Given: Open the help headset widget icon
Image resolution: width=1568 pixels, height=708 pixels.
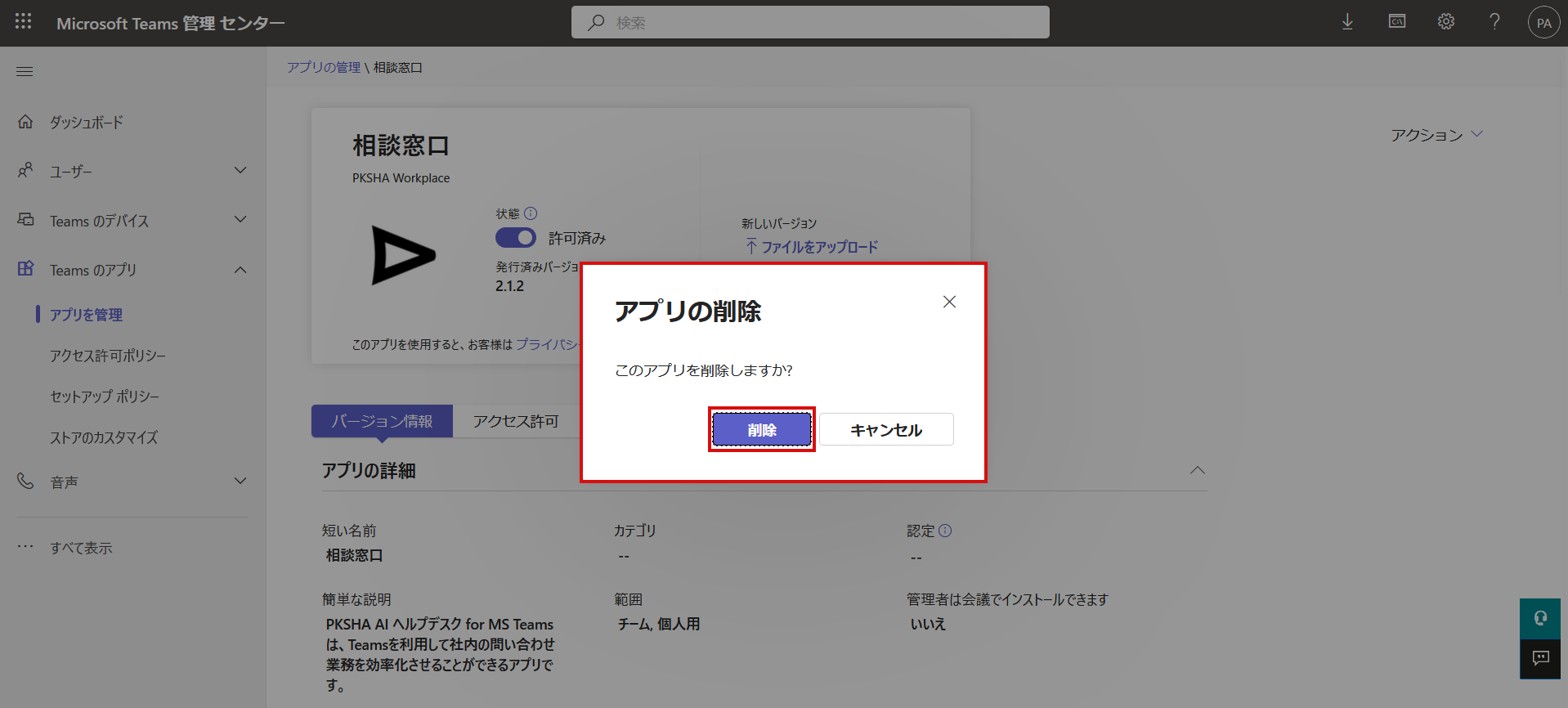Looking at the screenshot, I should click(x=1540, y=618).
